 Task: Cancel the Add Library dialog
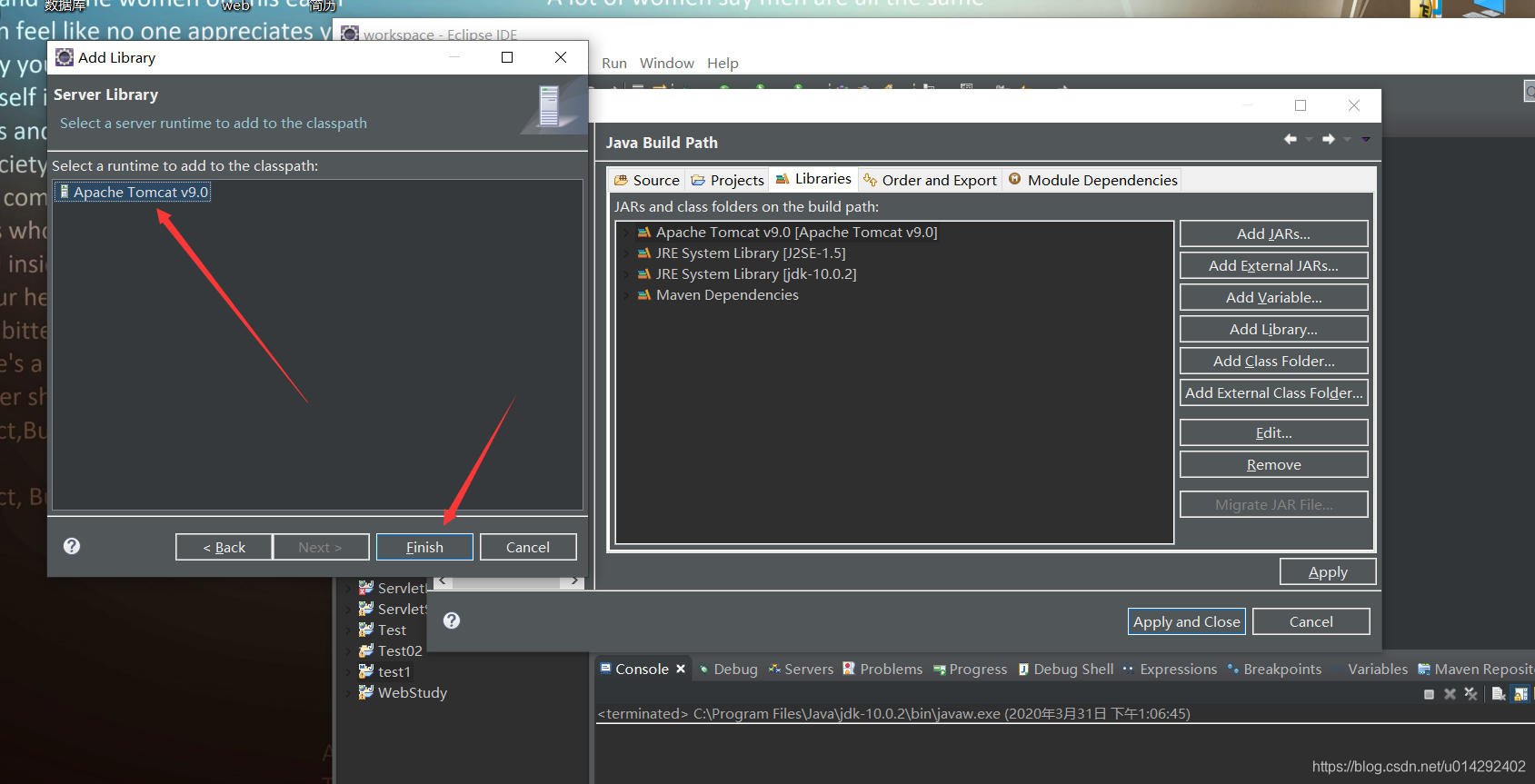[x=528, y=547]
